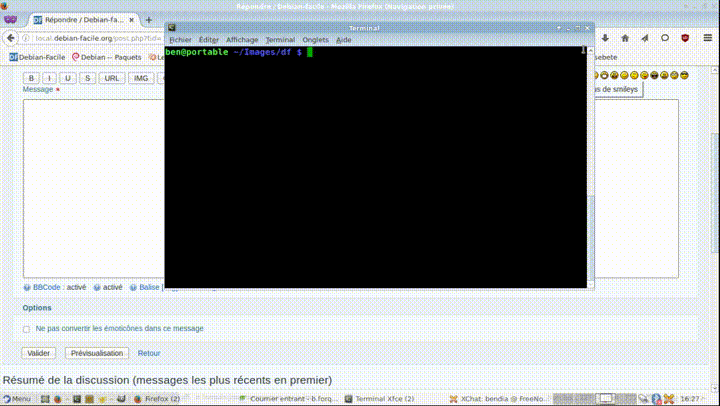The width and height of the screenshot is (720, 406).
Task: Open Firefox downloads arrow icon
Action: [x=606, y=38]
